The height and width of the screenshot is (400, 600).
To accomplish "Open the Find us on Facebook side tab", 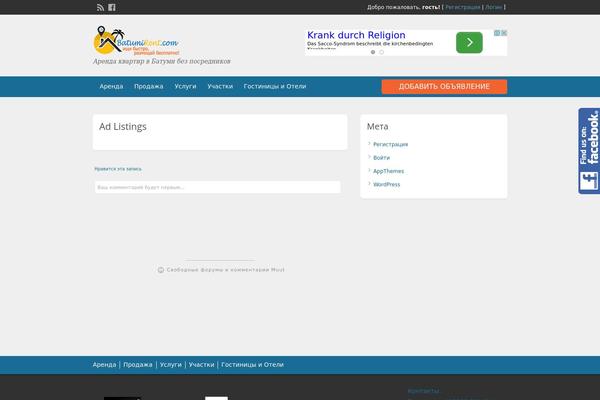I will [x=589, y=151].
